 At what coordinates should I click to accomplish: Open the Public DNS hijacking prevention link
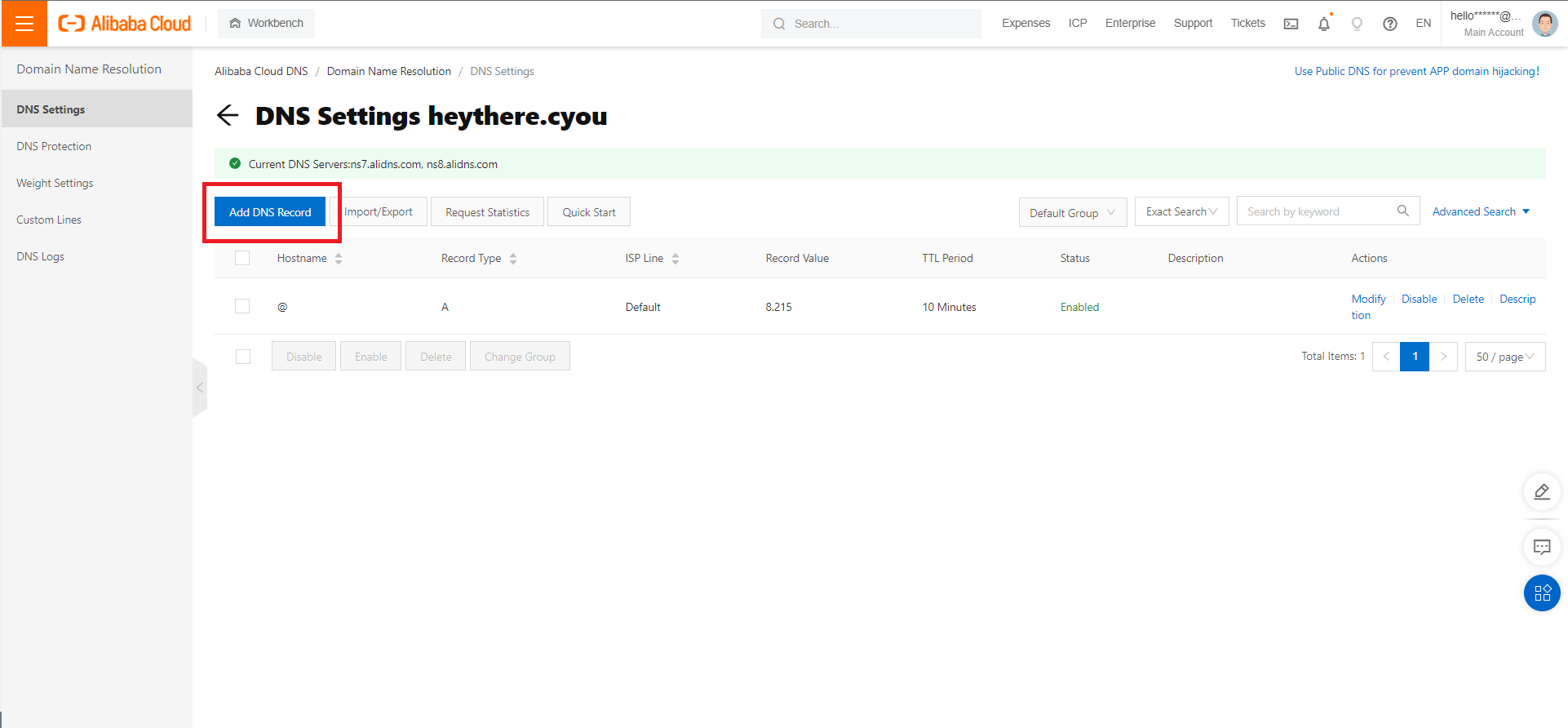coord(1417,71)
